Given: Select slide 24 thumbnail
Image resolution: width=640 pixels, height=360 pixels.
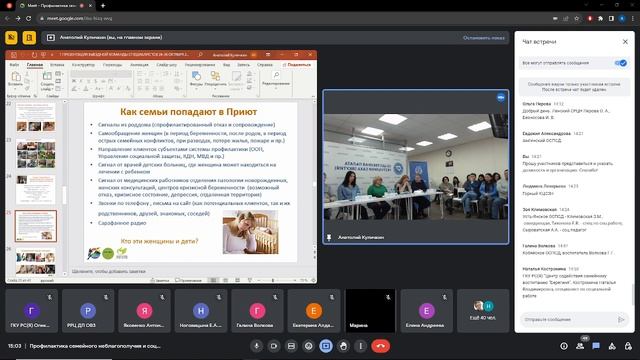Looking at the screenshot, I should pos(36,189).
